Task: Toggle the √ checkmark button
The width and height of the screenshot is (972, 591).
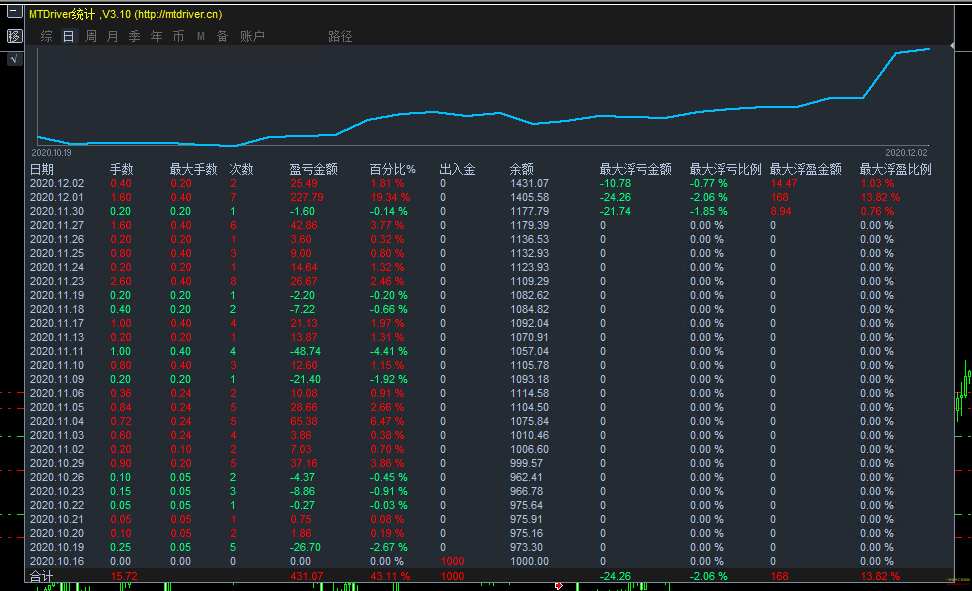Action: [14, 59]
